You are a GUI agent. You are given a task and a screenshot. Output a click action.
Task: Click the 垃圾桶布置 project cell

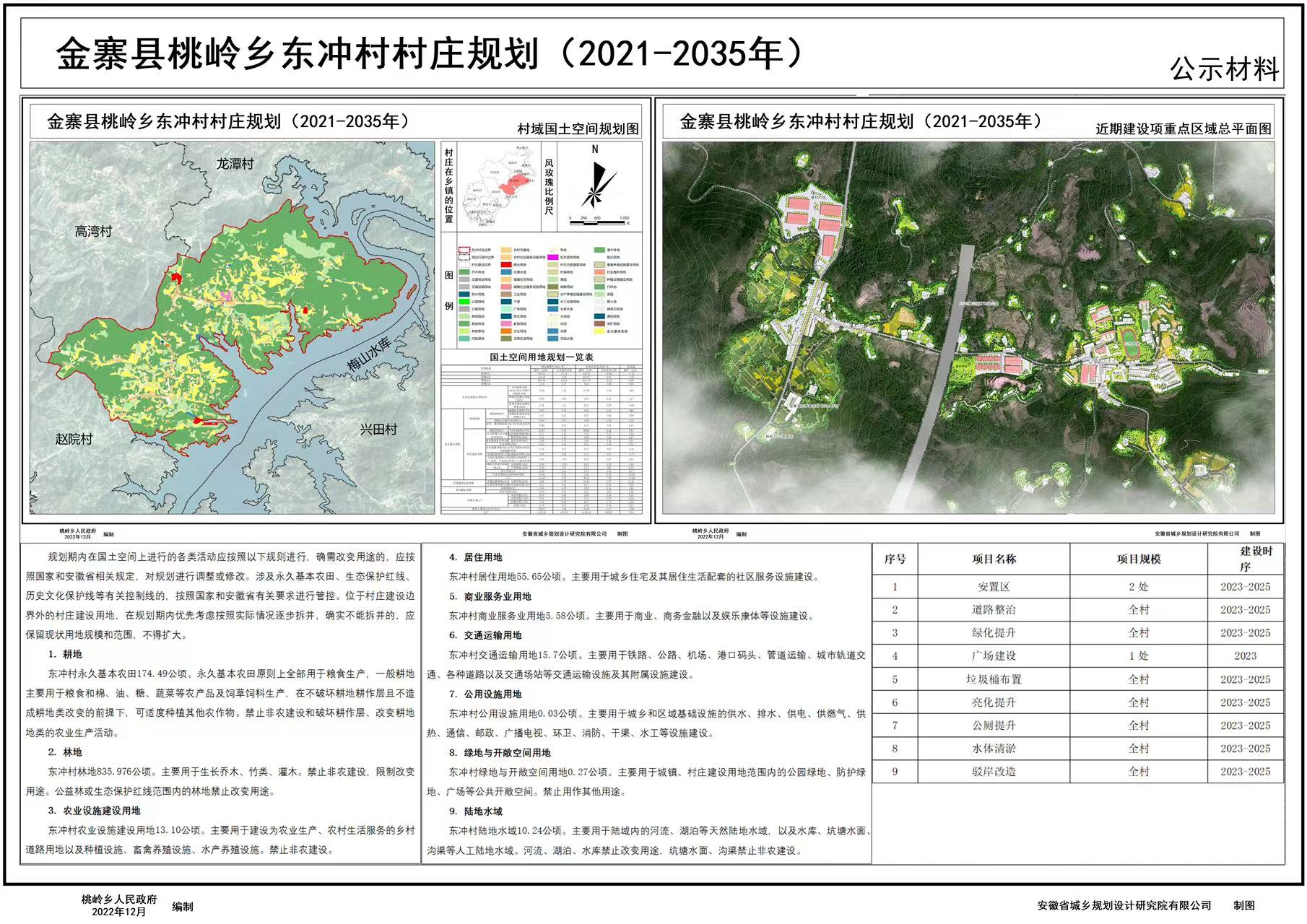coord(994,679)
